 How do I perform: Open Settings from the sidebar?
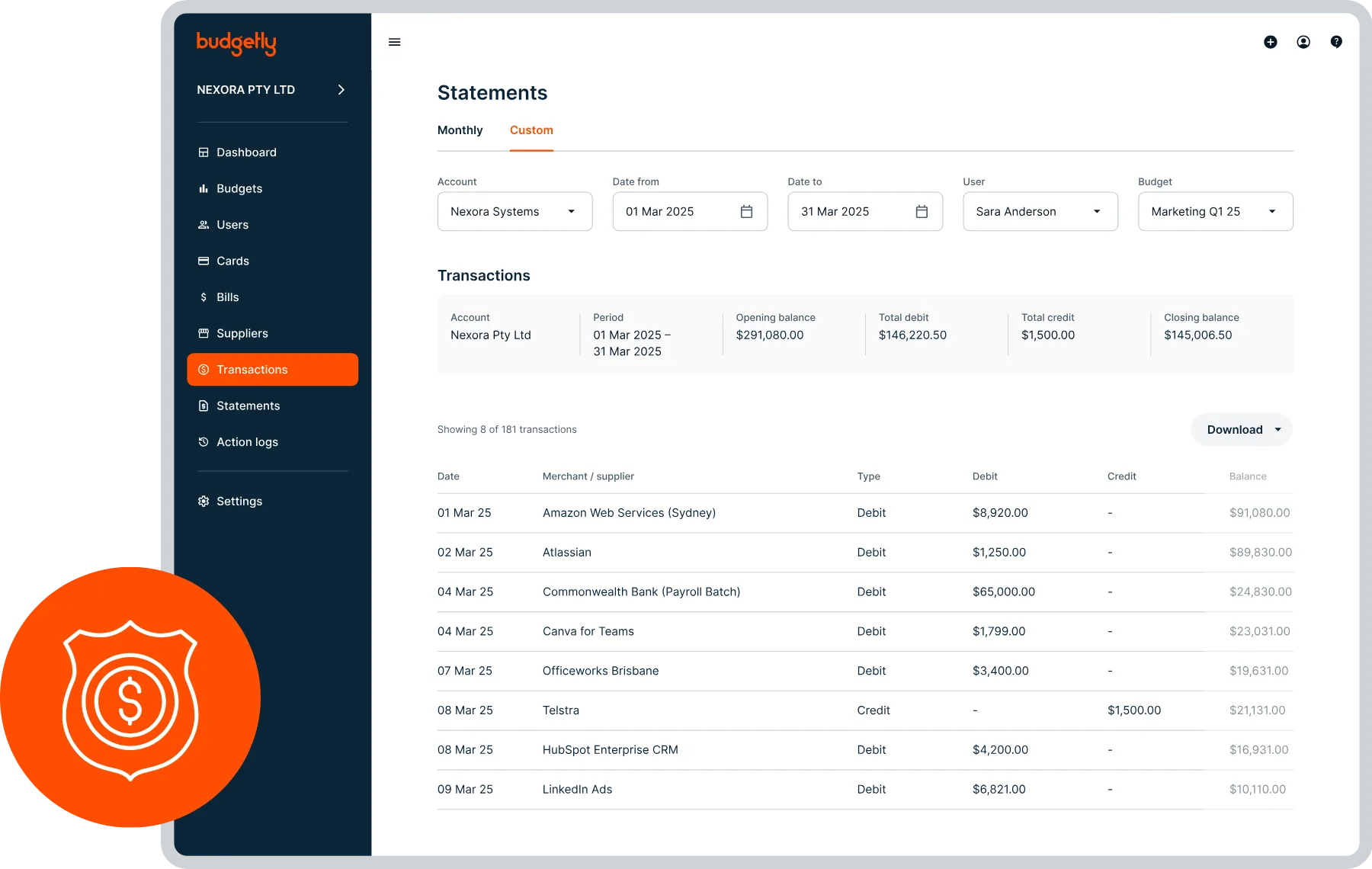coord(239,502)
